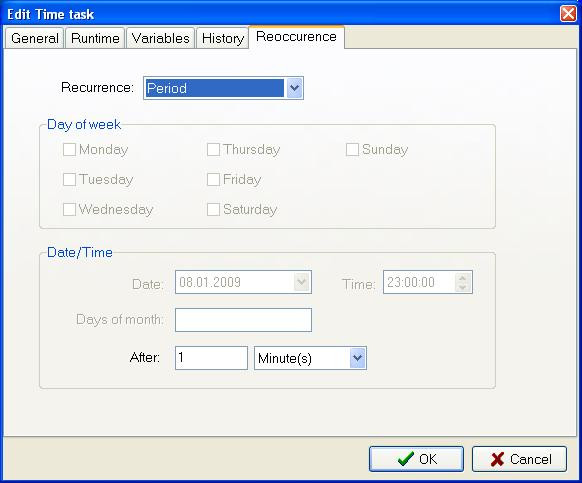The image size is (582, 483).
Task: Tick the Thursday checkbox
Action: pos(213,150)
